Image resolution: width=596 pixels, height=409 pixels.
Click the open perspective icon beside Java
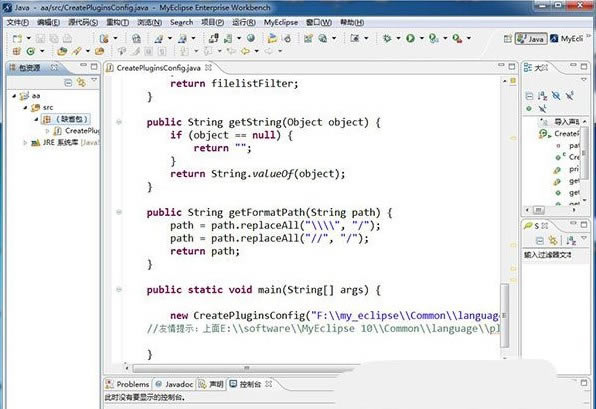[507, 38]
